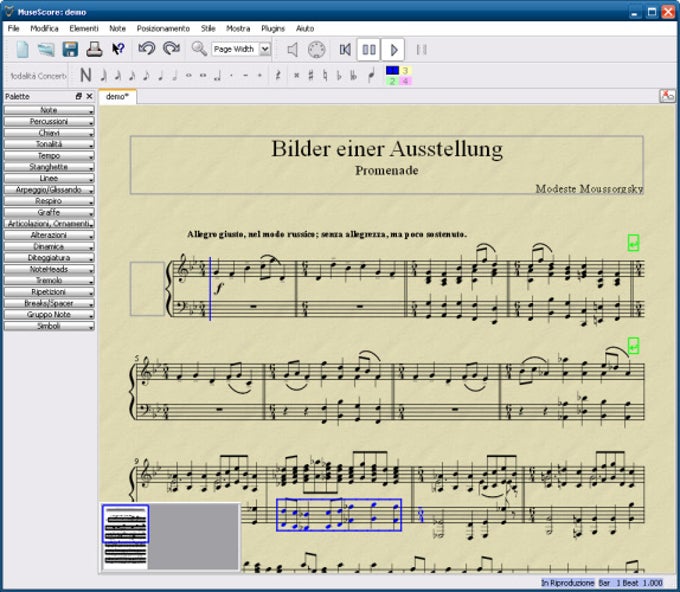Select the breve (double whole) duration
Image resolution: width=680 pixels, height=592 pixels.
pos(203,75)
